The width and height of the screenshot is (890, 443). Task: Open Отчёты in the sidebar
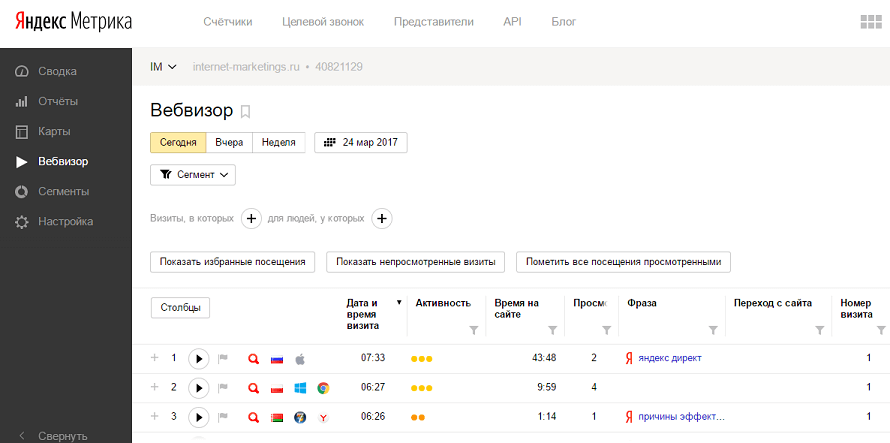(x=58, y=101)
